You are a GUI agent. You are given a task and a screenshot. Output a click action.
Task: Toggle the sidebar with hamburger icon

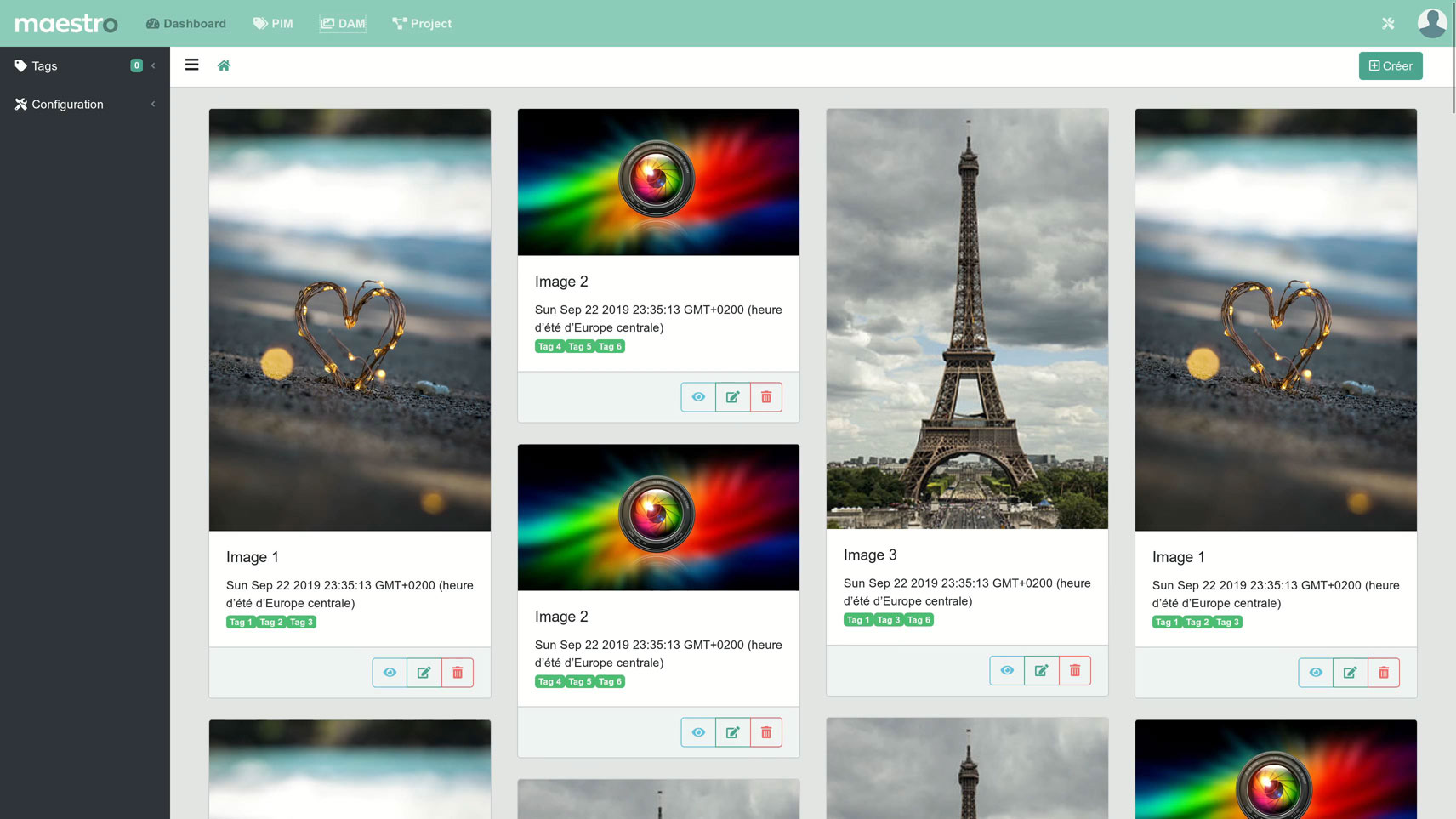[192, 65]
